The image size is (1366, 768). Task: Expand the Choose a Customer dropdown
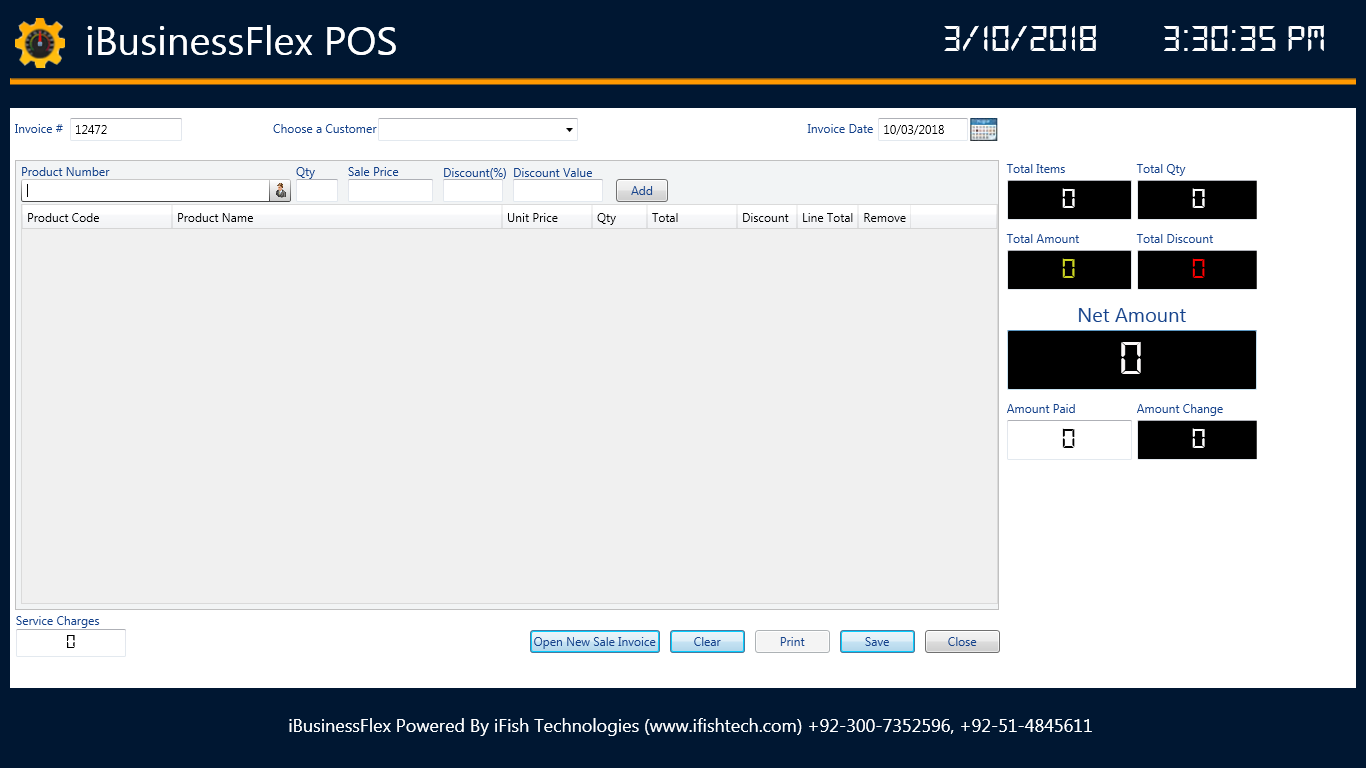[x=570, y=130]
